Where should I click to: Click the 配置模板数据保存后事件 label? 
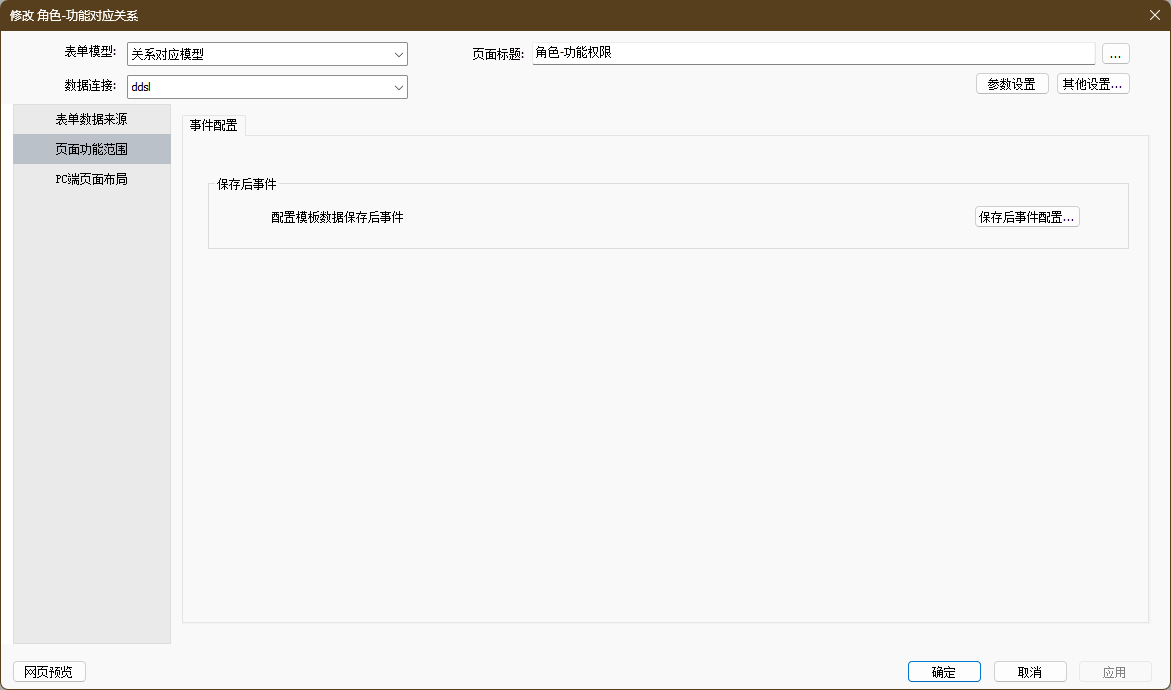tap(337, 217)
